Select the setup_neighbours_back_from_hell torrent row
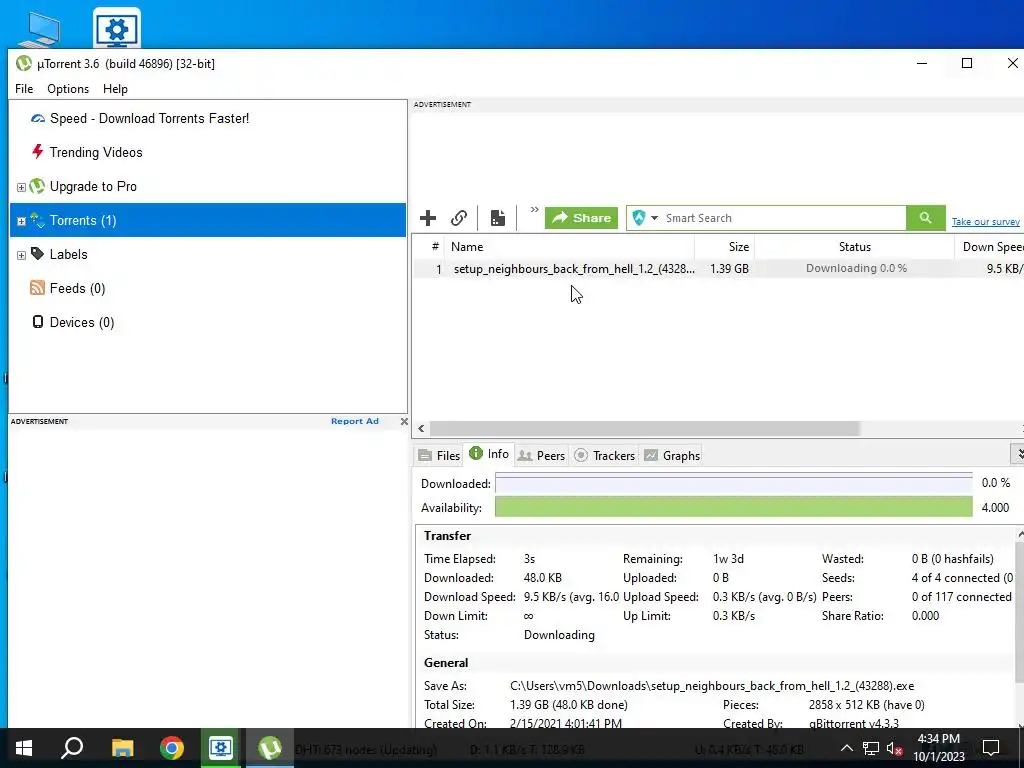1024x768 pixels. [x=718, y=268]
